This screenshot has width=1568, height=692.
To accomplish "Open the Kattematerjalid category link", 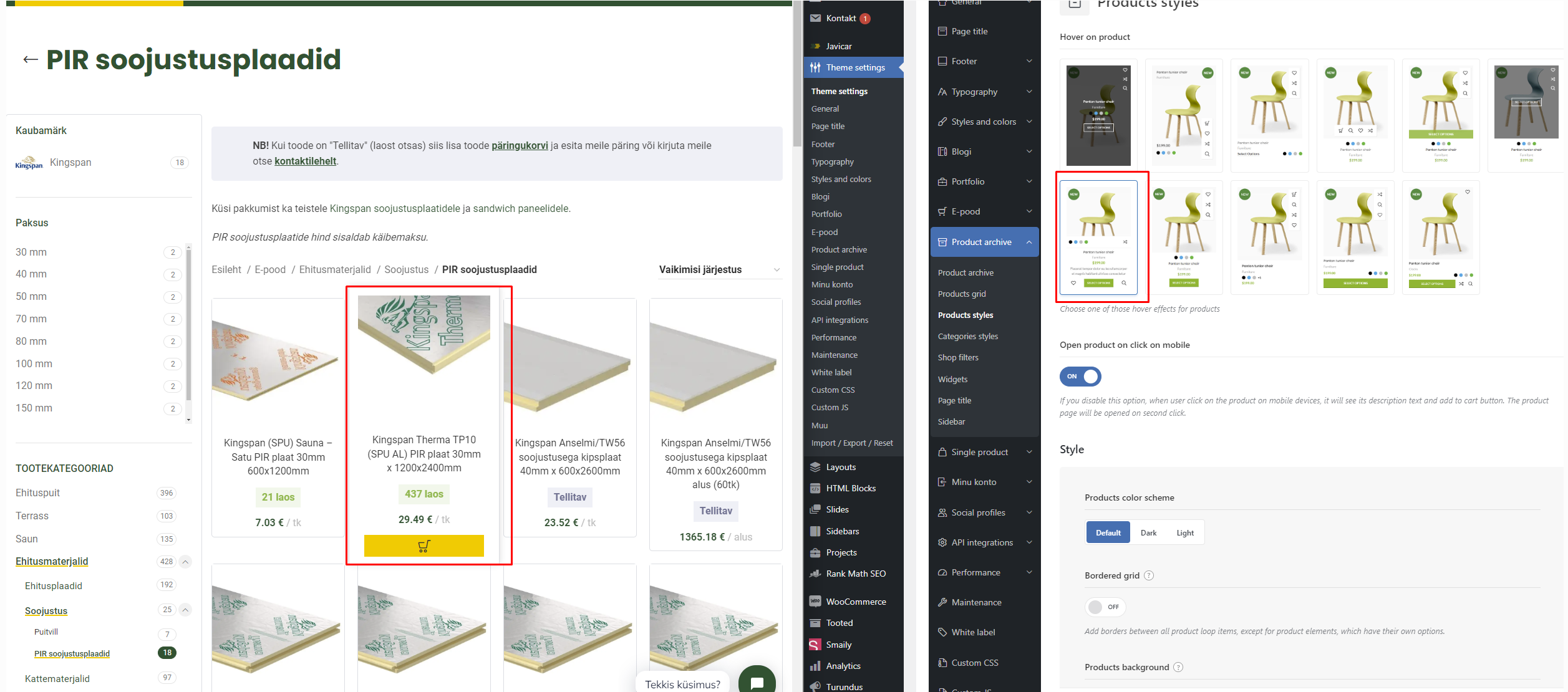I will tap(57, 678).
